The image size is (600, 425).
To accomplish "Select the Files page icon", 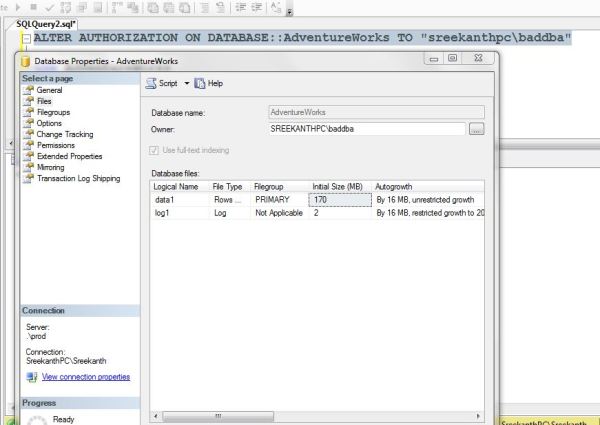I will [29, 101].
